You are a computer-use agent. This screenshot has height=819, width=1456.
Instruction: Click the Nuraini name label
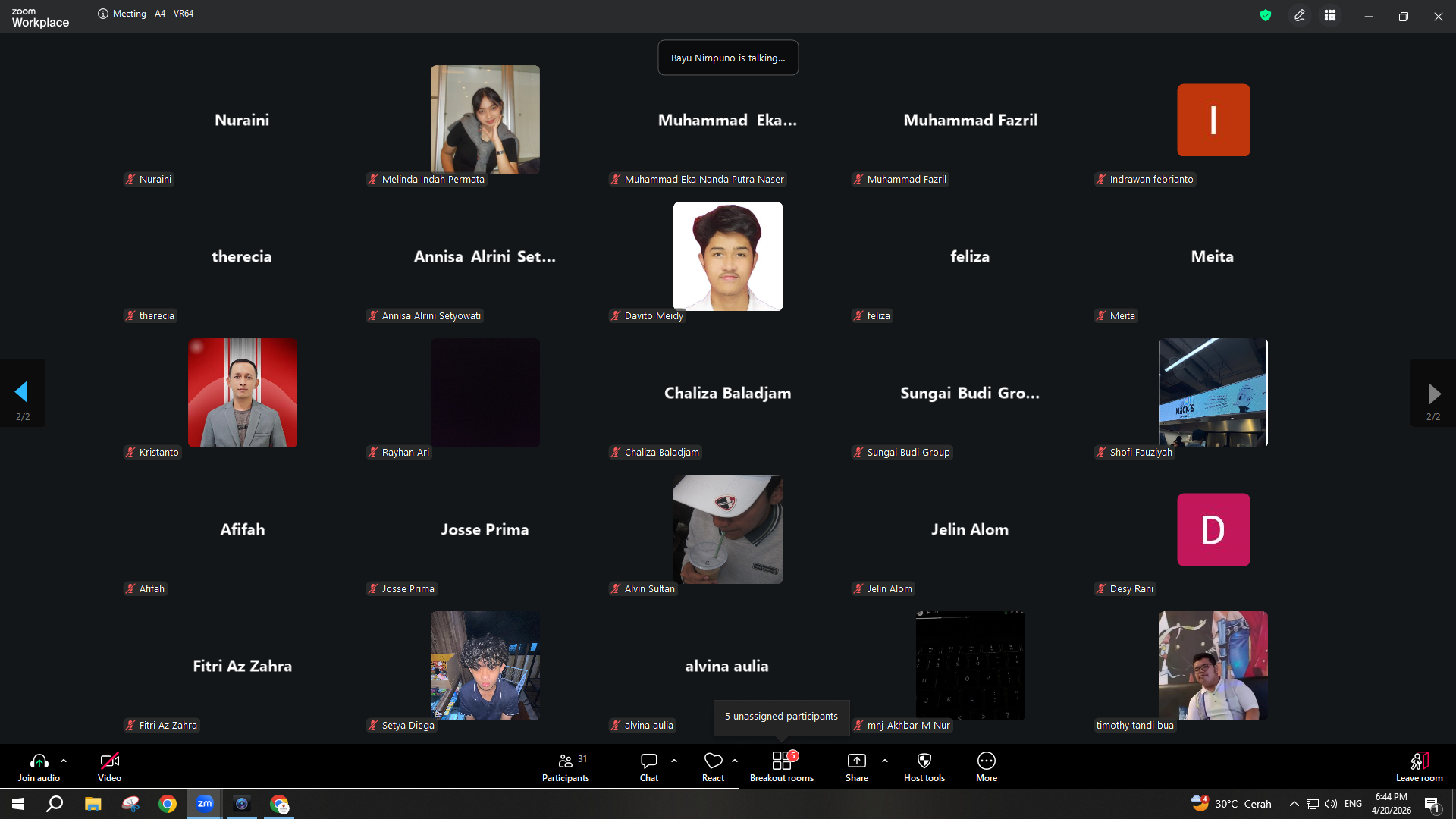pos(149,179)
